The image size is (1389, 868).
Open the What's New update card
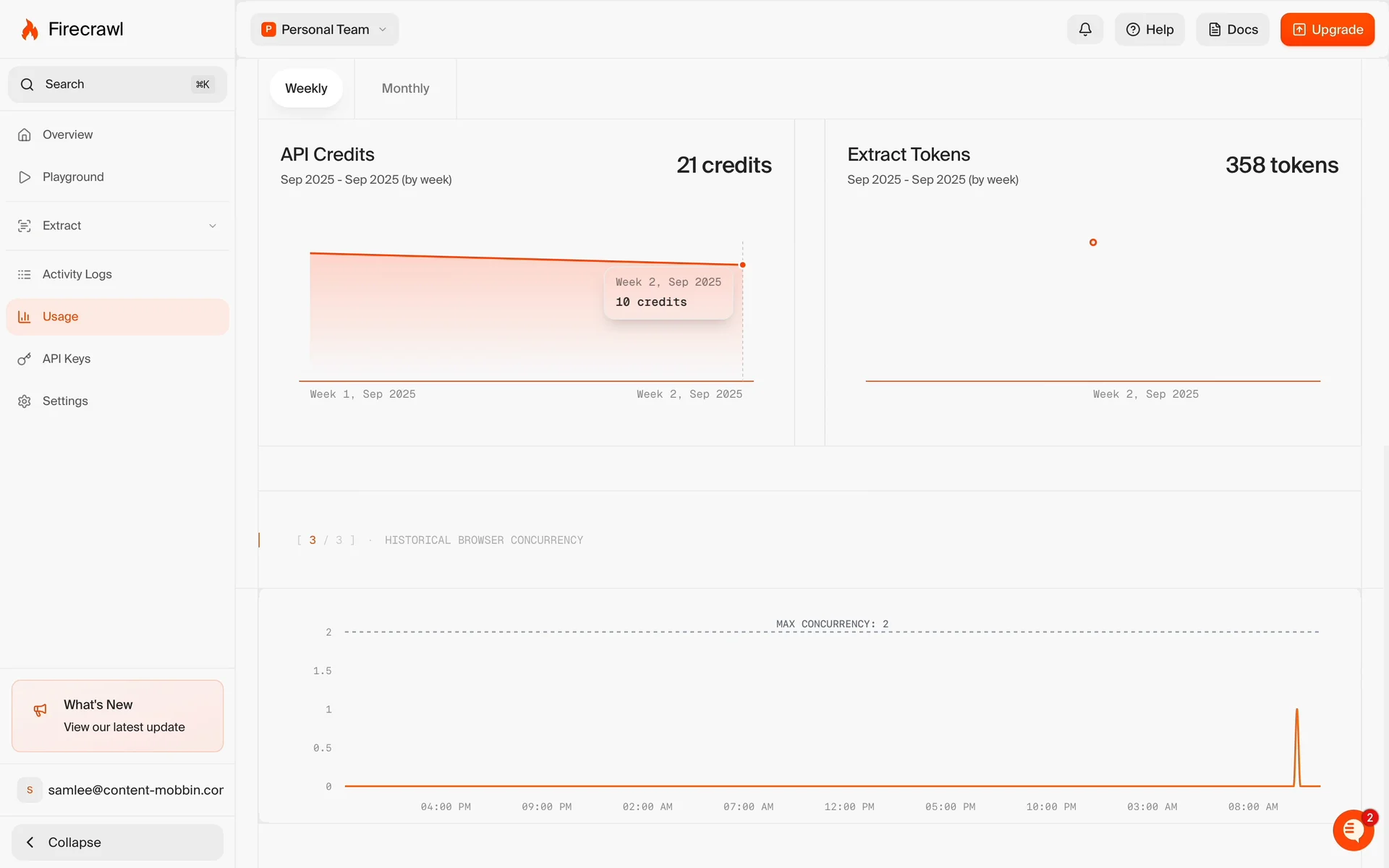click(117, 715)
